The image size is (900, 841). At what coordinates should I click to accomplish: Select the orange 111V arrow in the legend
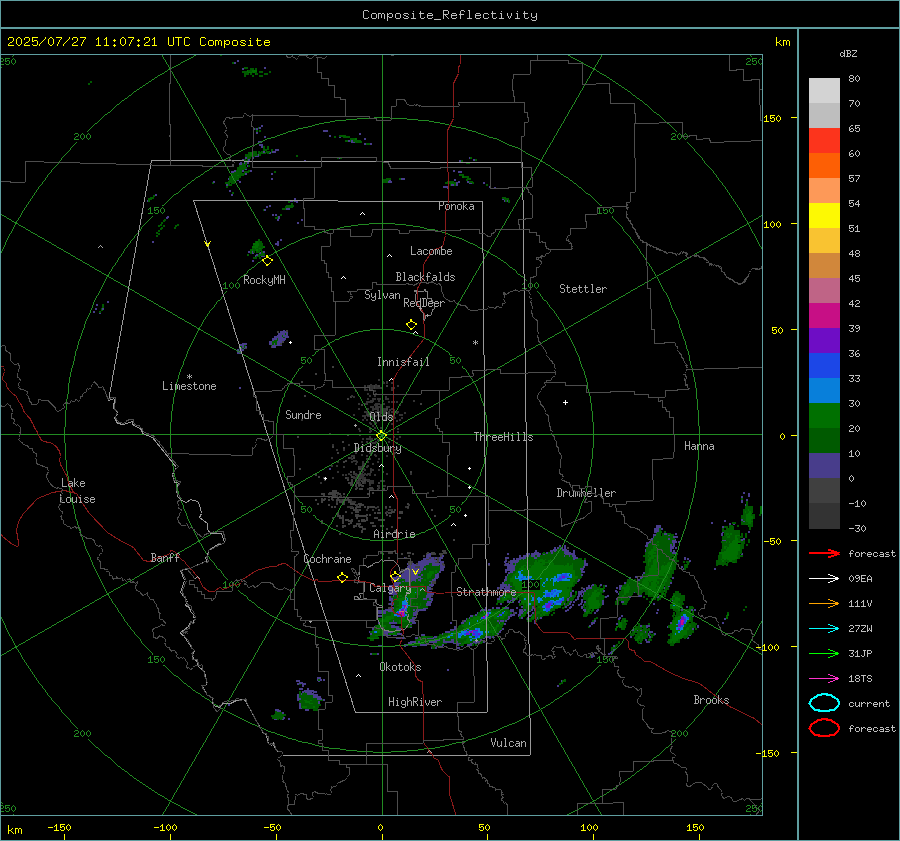[x=824, y=603]
